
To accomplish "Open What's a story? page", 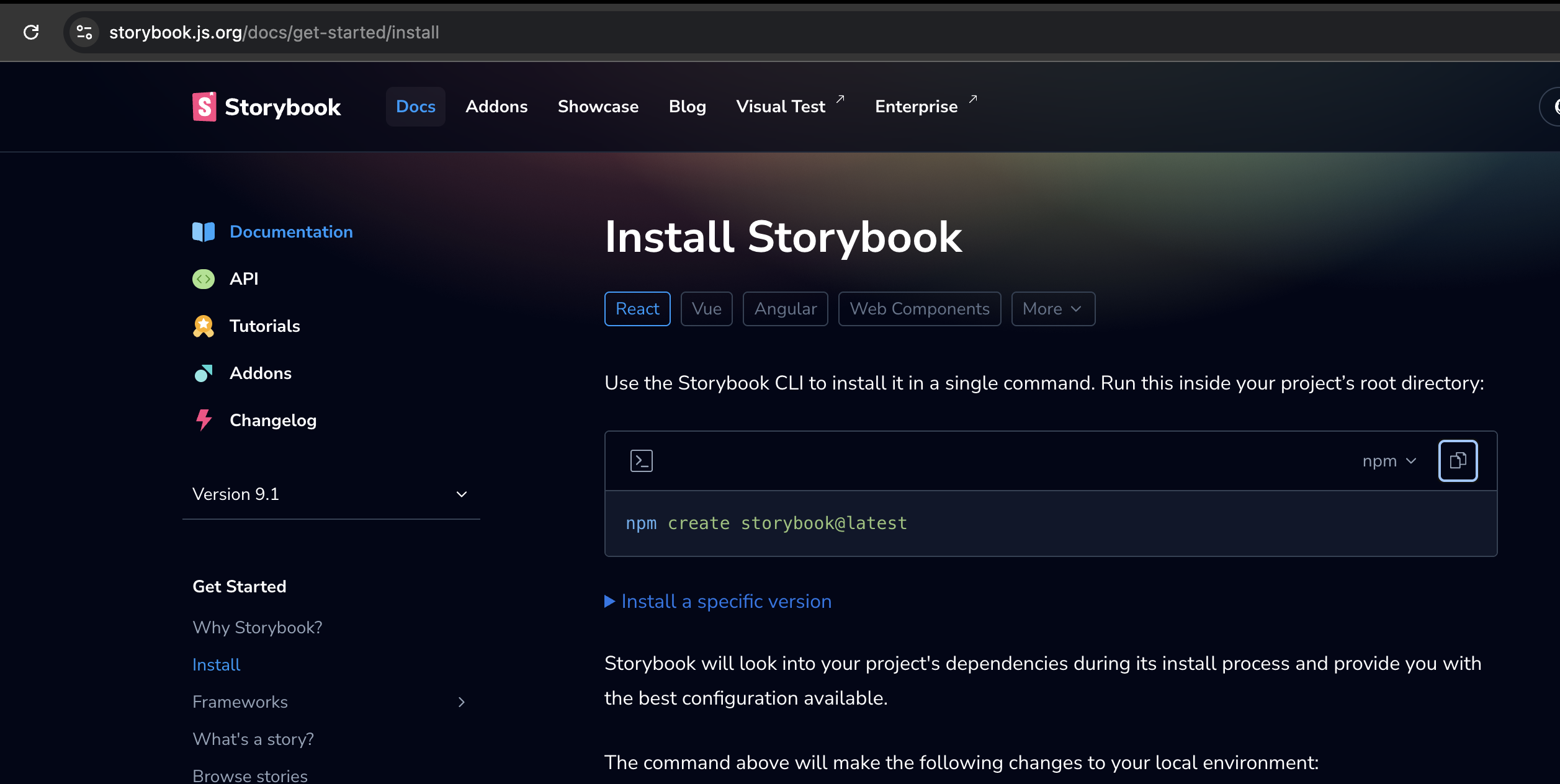I will (x=253, y=739).
